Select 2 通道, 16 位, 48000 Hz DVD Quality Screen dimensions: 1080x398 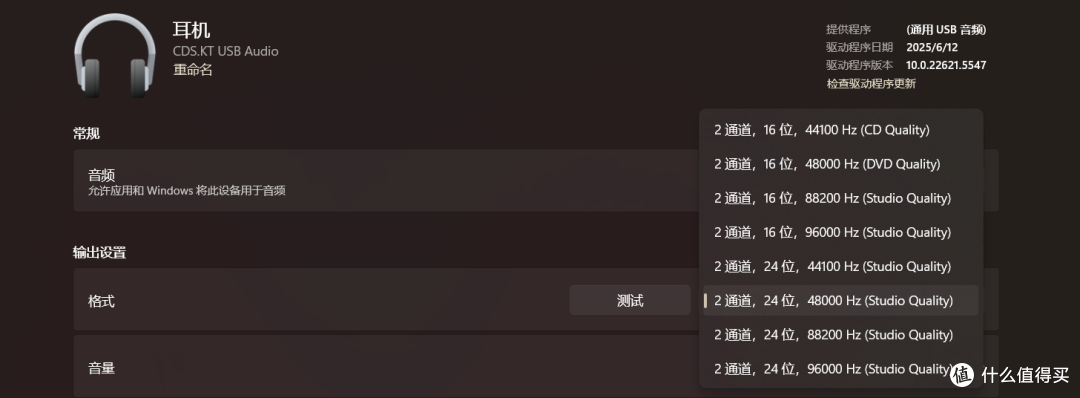(840, 164)
